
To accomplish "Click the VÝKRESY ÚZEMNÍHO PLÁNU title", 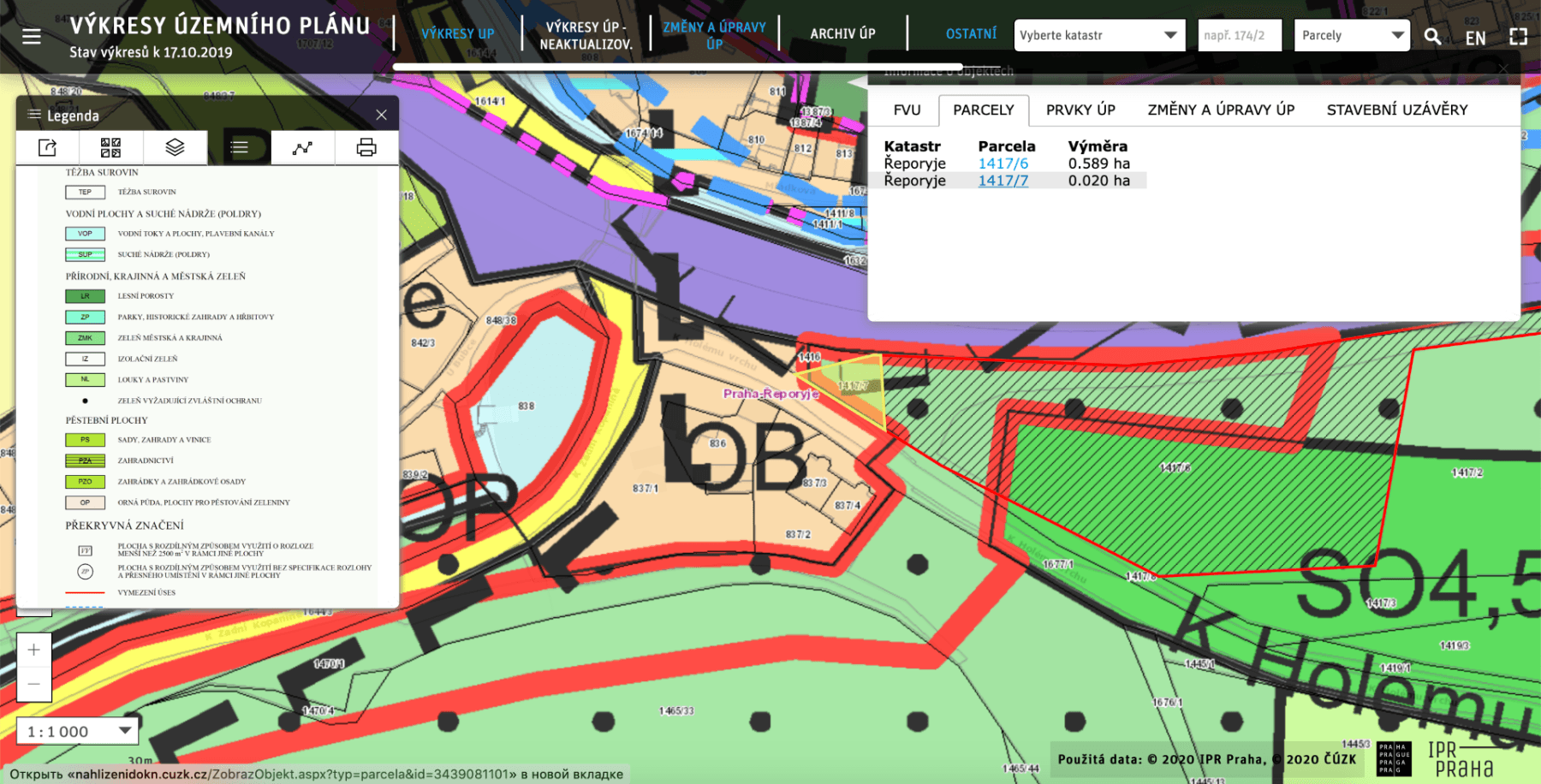I will [x=220, y=26].
